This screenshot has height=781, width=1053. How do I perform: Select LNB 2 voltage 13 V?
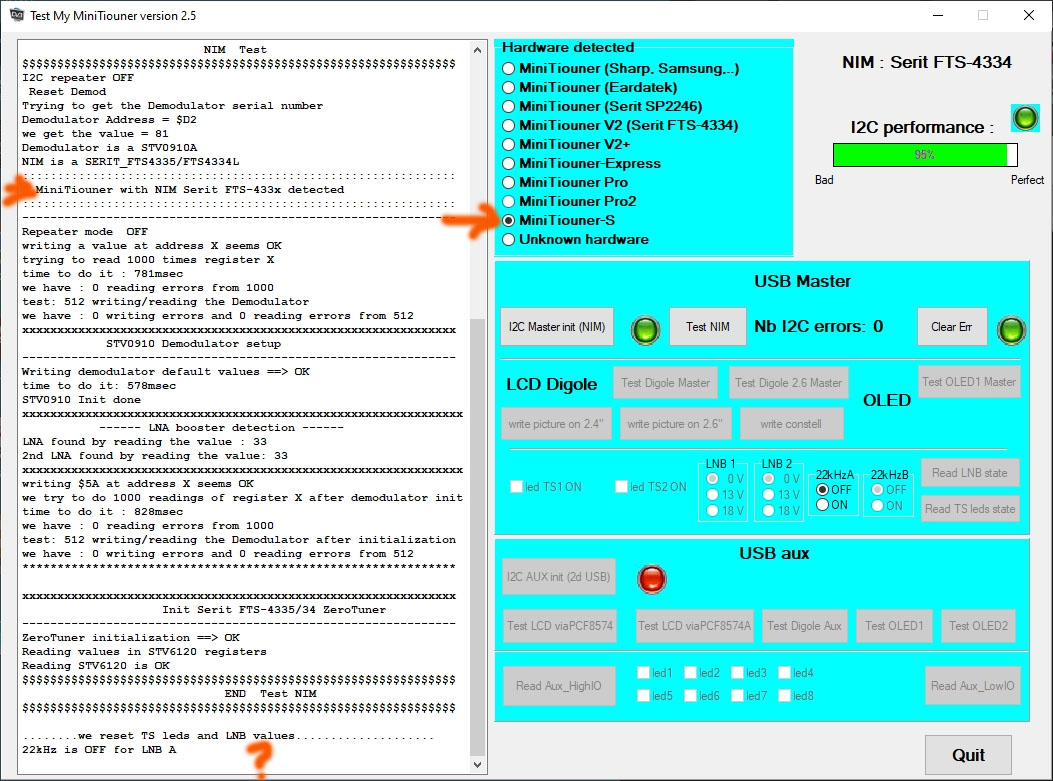pos(769,494)
